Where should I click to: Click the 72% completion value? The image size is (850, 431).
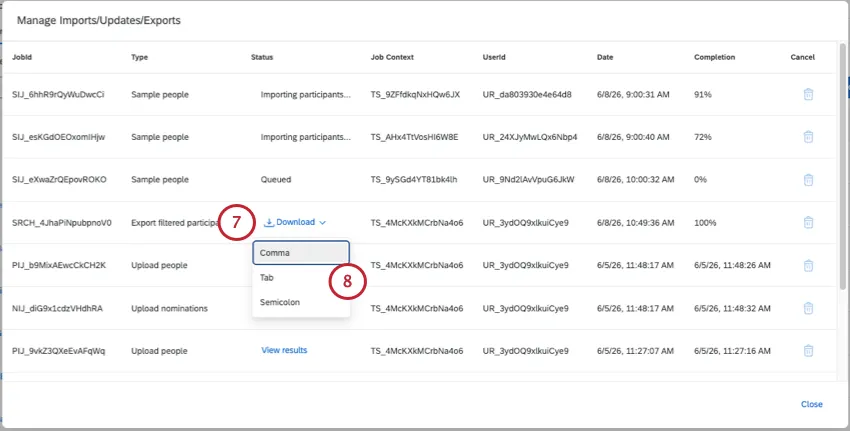pos(703,137)
